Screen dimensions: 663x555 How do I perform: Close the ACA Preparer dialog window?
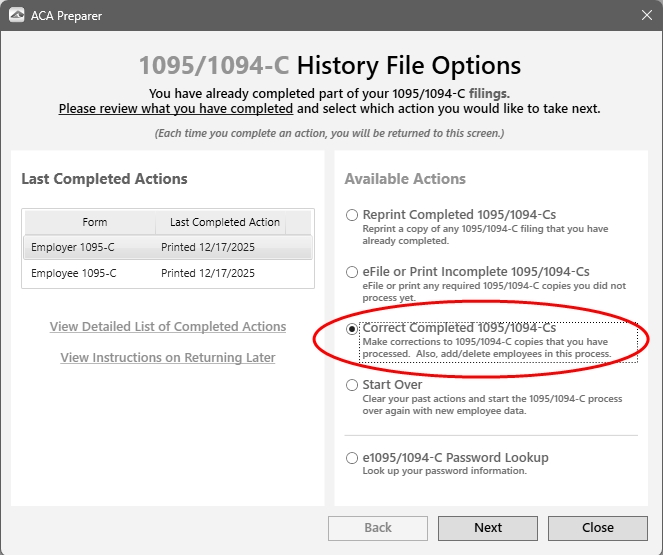647,15
